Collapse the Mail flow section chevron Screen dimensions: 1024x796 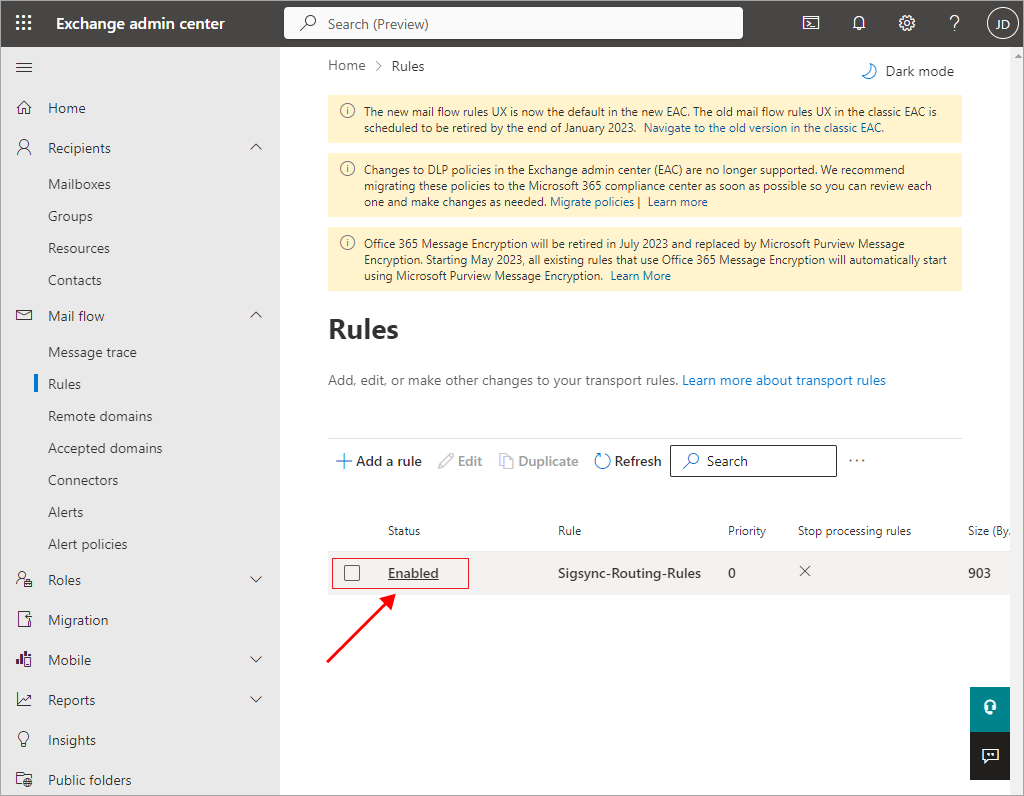coord(256,315)
